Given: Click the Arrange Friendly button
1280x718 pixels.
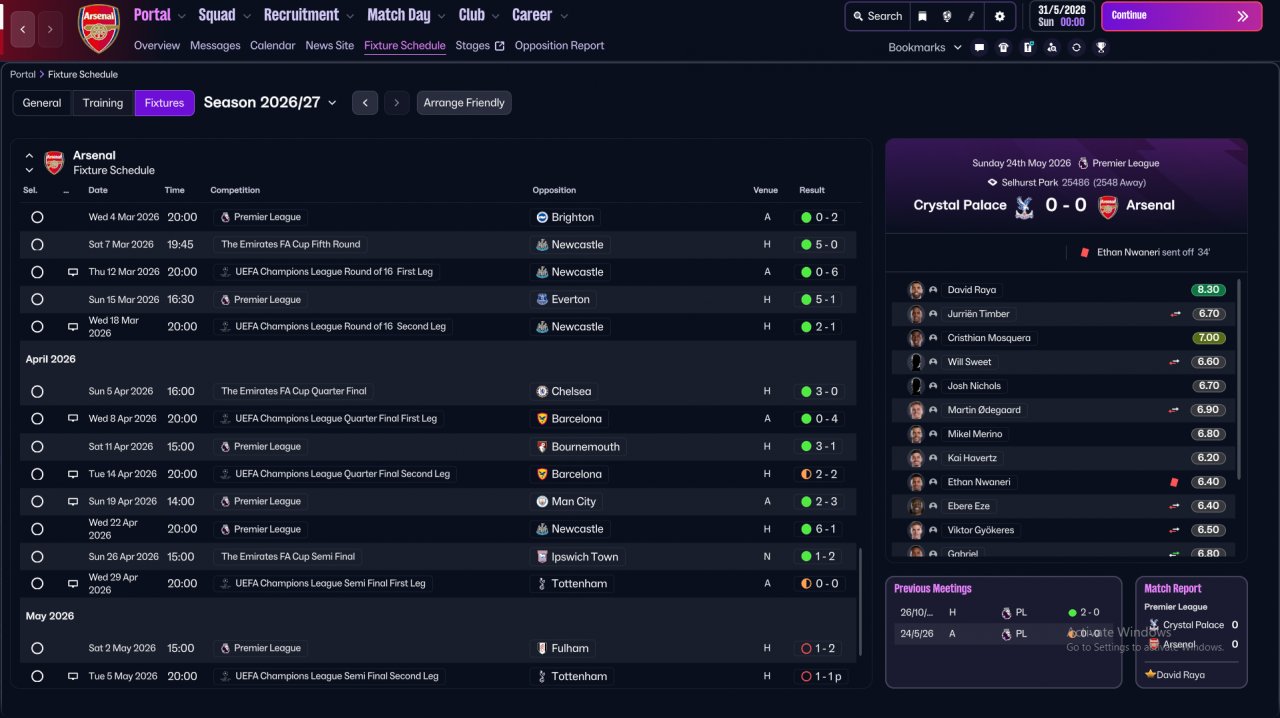Looking at the screenshot, I should 464,103.
